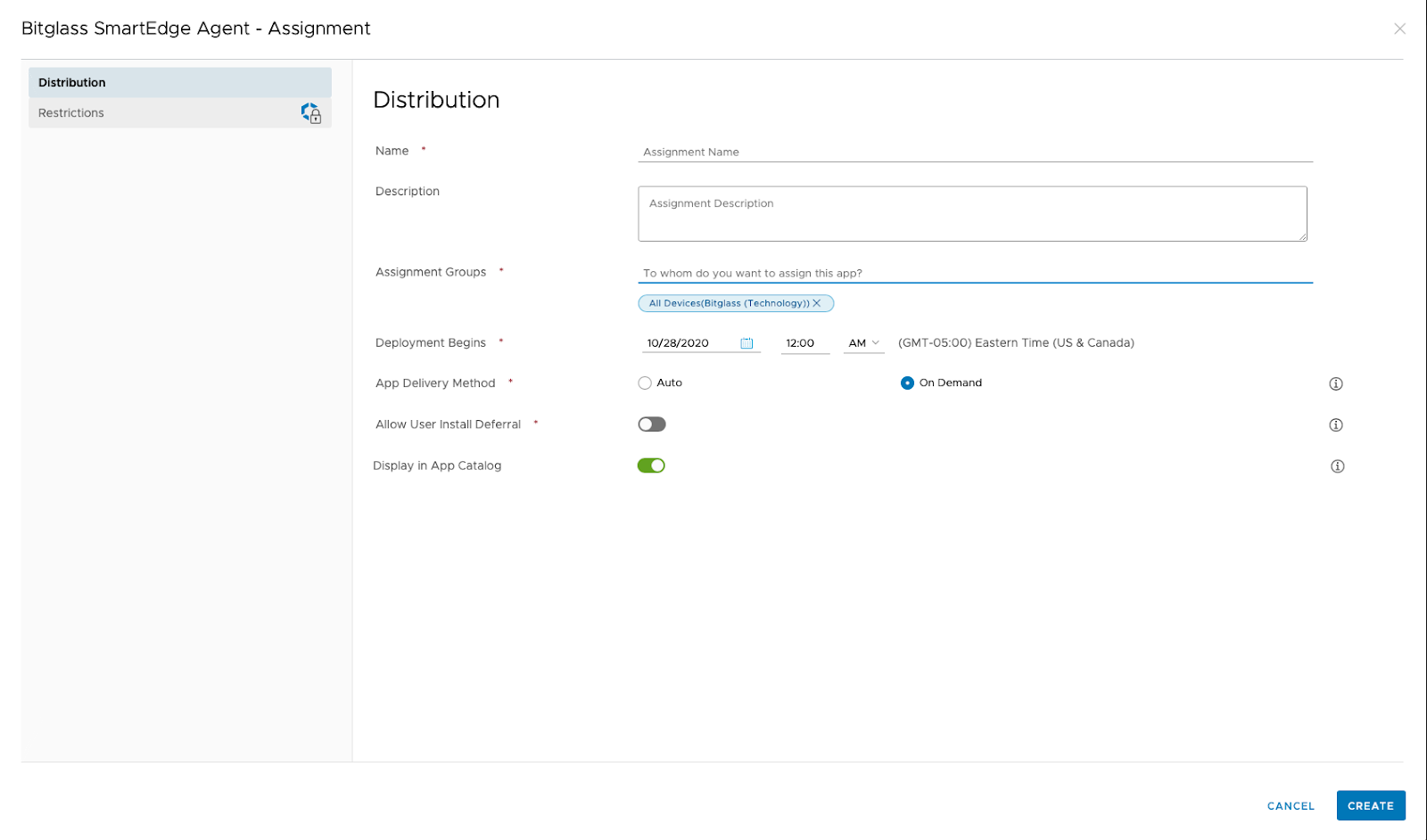Click info icon for App Delivery Method
The image size is (1427, 840).
pos(1335,384)
